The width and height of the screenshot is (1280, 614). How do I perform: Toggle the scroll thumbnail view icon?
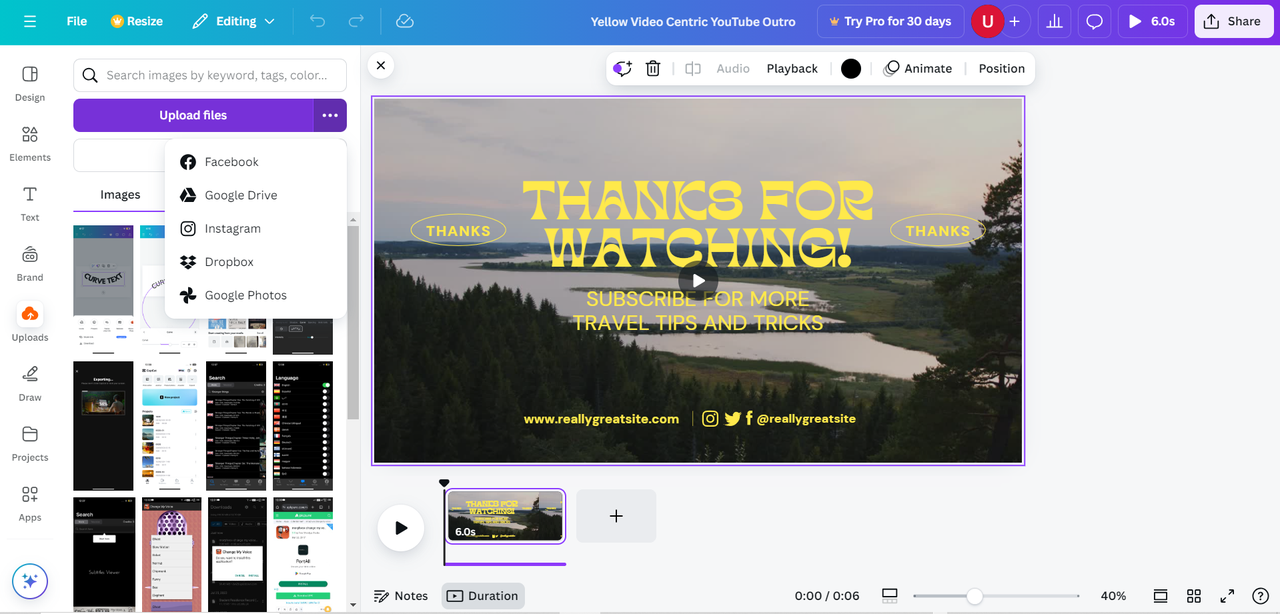tap(1160, 596)
